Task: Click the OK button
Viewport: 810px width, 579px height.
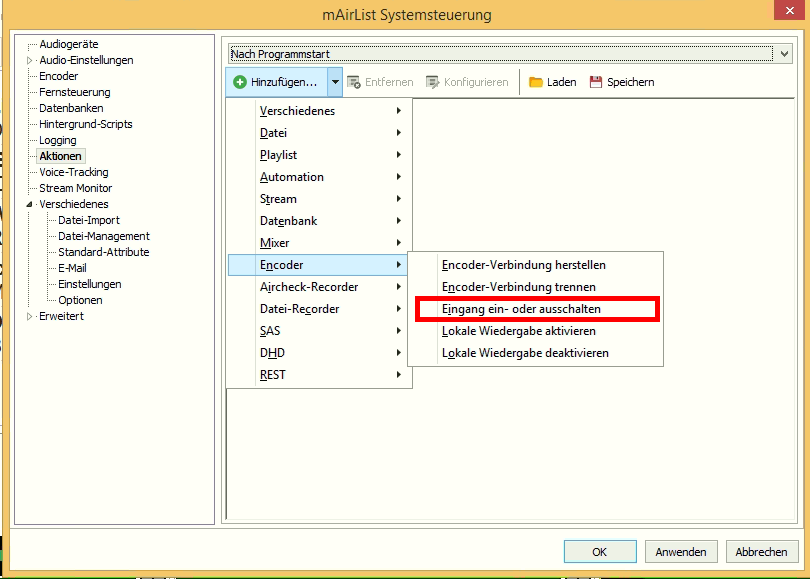Action: coord(600,552)
